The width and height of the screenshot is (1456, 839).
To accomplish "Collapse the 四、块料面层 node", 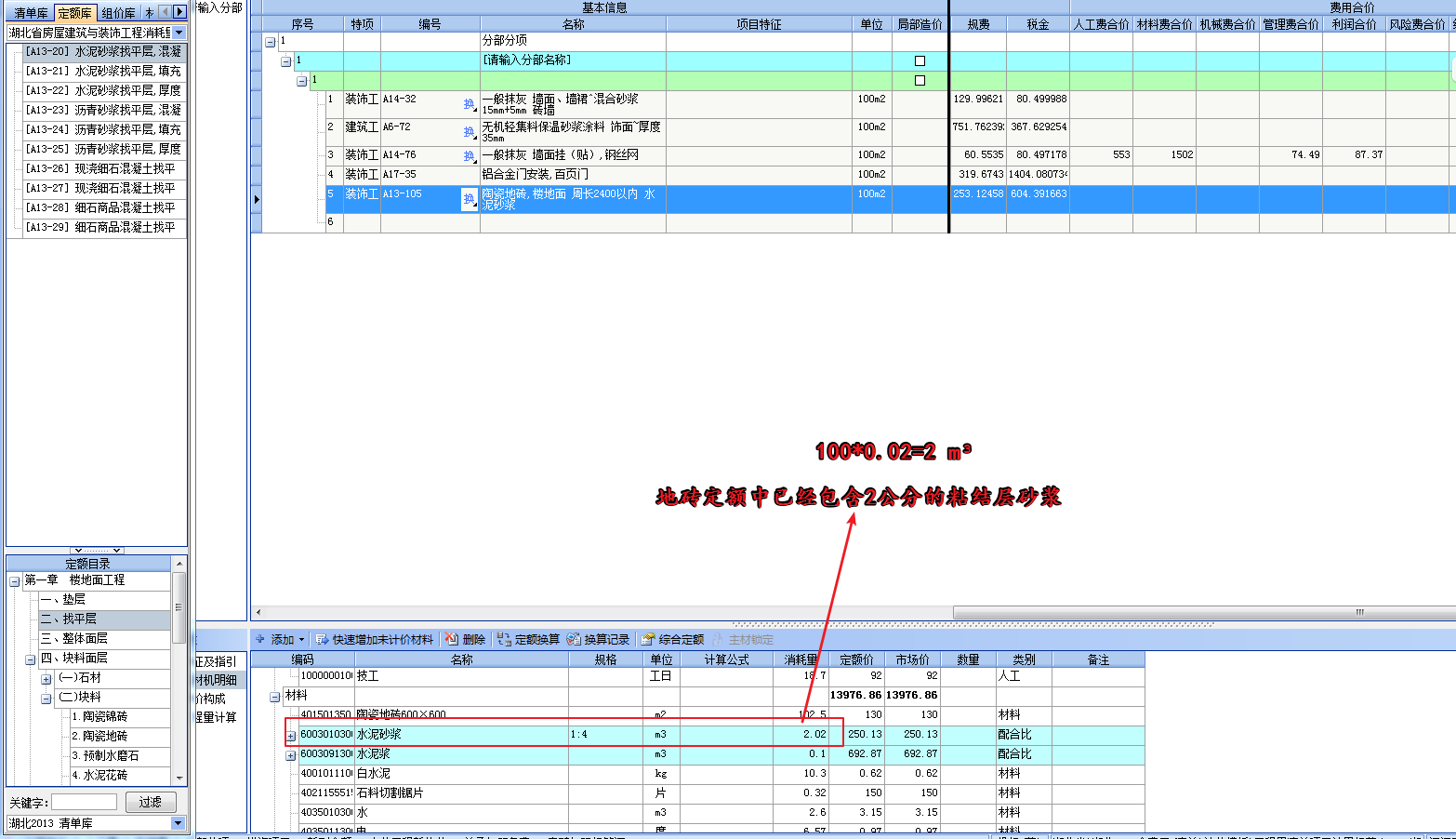I will pos(30,659).
